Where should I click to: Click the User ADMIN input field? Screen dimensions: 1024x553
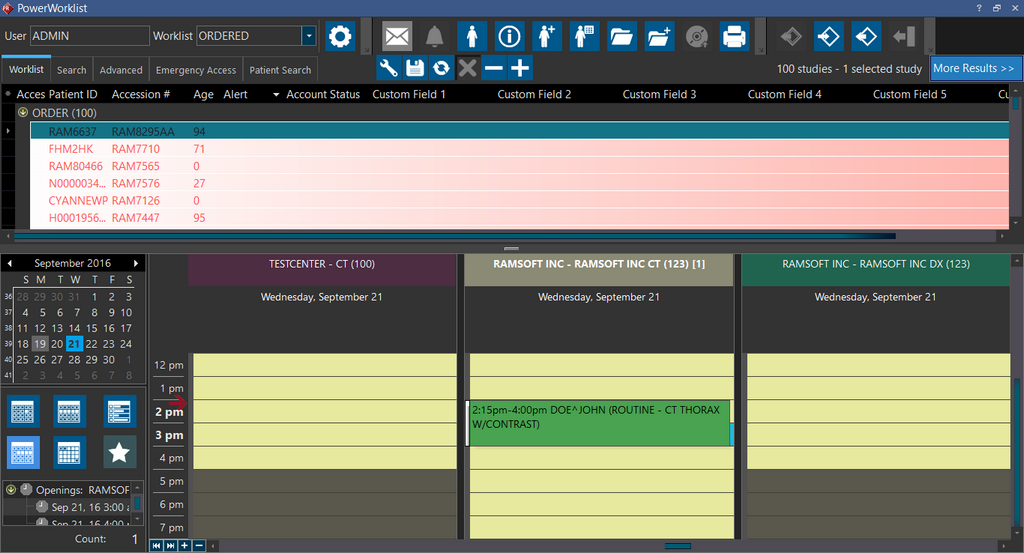coord(89,36)
